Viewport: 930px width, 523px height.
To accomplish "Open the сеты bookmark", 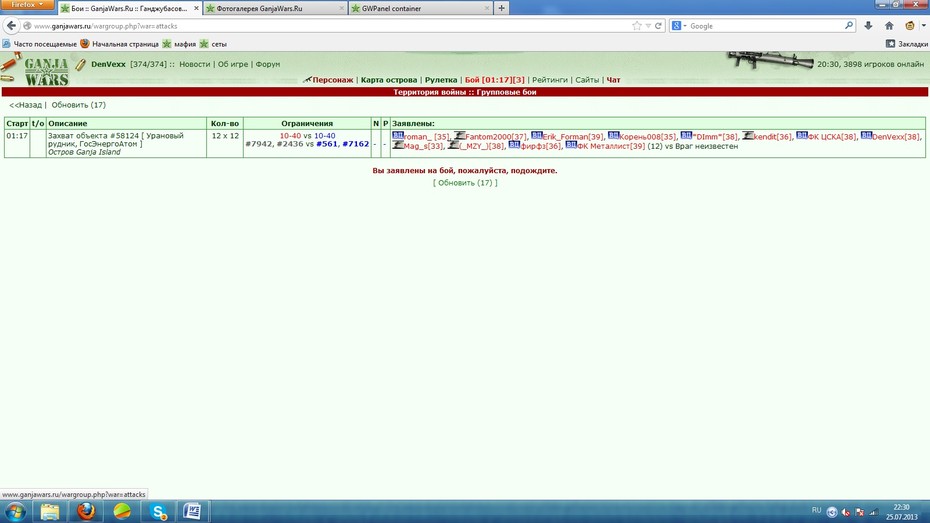I will coord(214,44).
